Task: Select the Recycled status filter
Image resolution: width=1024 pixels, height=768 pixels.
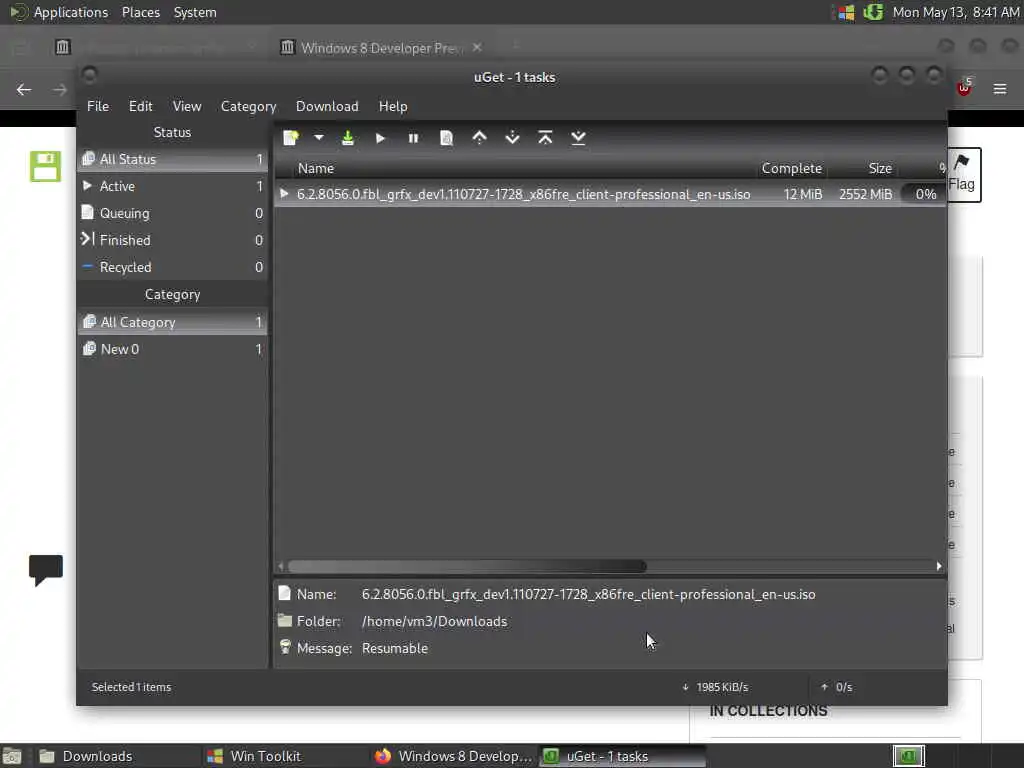Action: [172, 267]
